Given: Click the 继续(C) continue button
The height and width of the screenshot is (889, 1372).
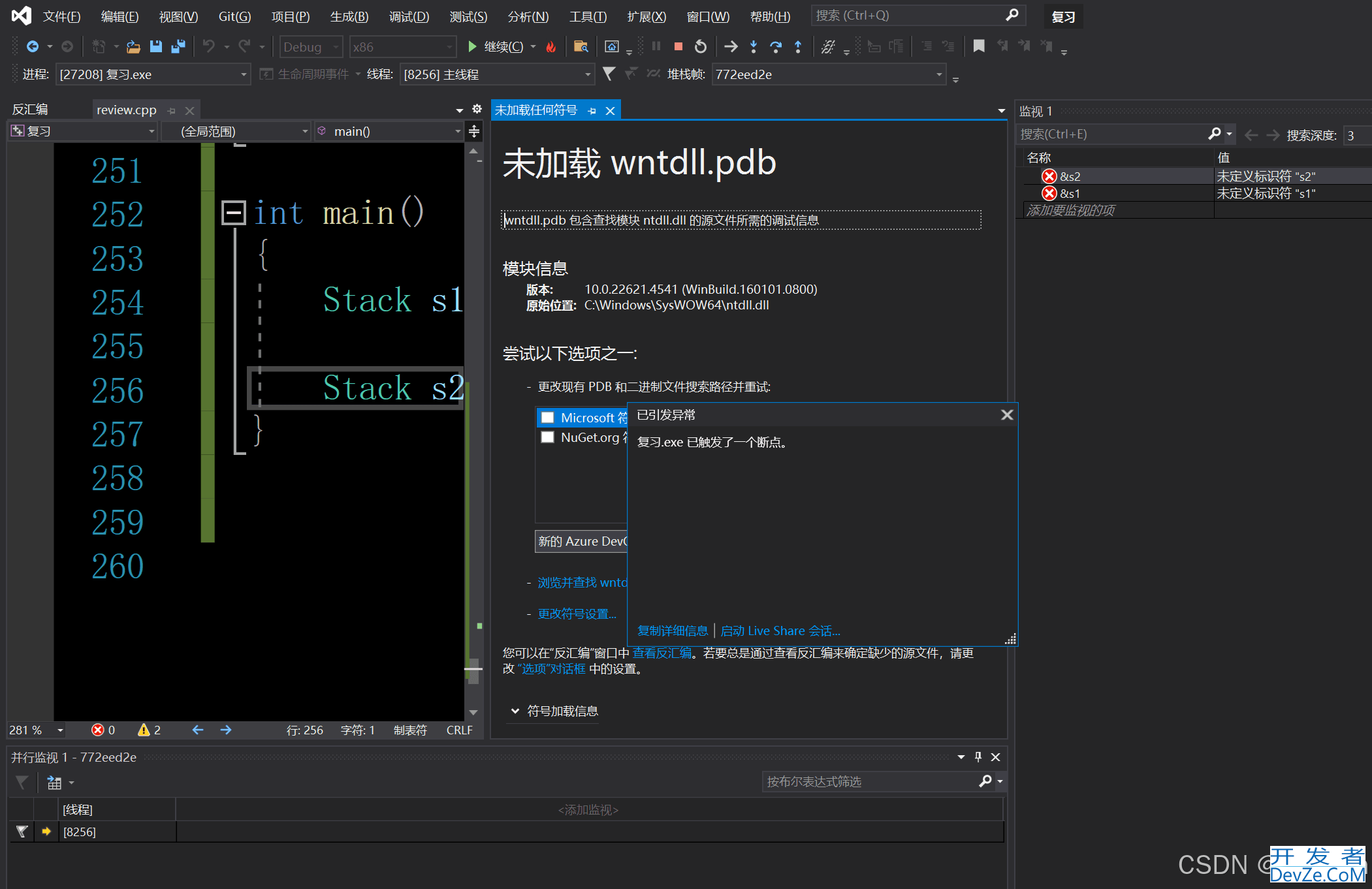Looking at the screenshot, I should pyautogui.click(x=496, y=46).
